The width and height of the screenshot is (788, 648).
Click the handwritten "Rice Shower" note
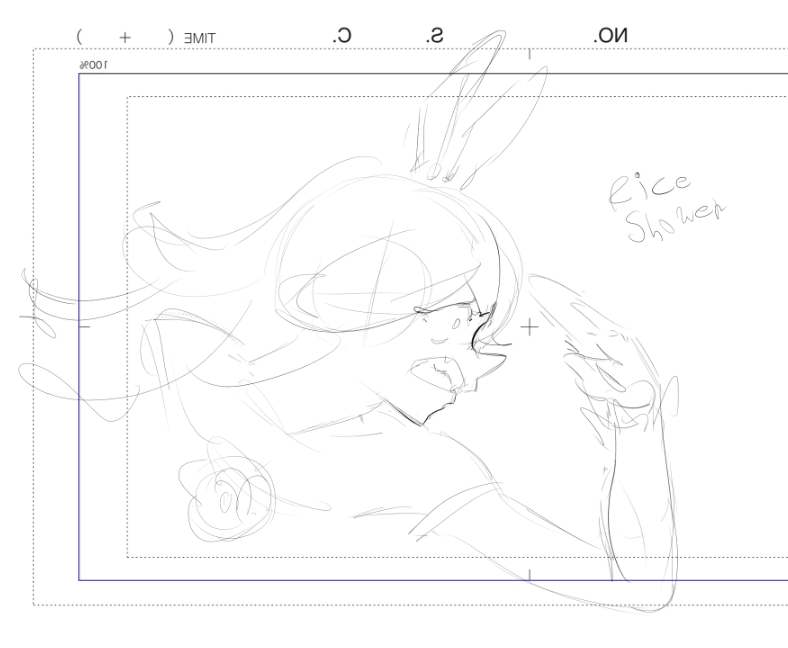point(667,208)
